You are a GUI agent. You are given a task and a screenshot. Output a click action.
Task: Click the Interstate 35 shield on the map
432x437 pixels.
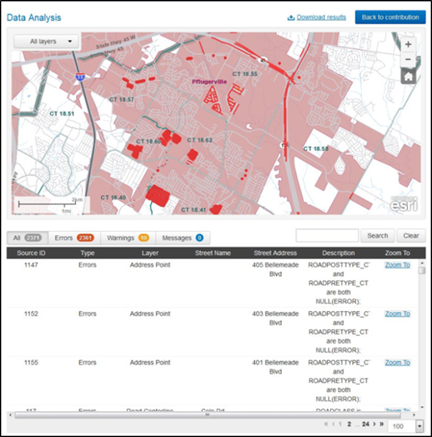[x=80, y=77]
